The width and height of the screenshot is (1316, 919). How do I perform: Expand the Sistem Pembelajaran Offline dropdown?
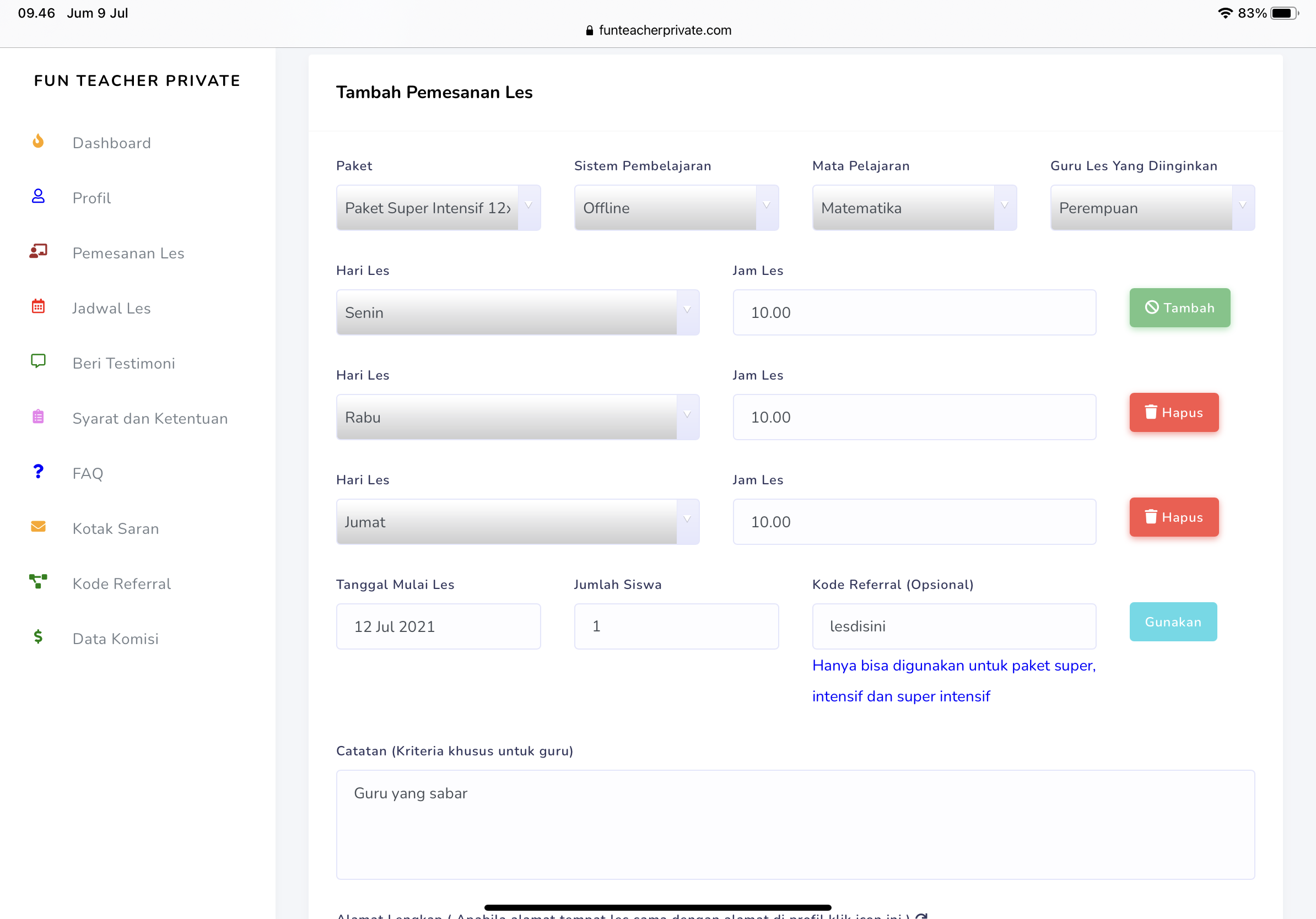[676, 208]
